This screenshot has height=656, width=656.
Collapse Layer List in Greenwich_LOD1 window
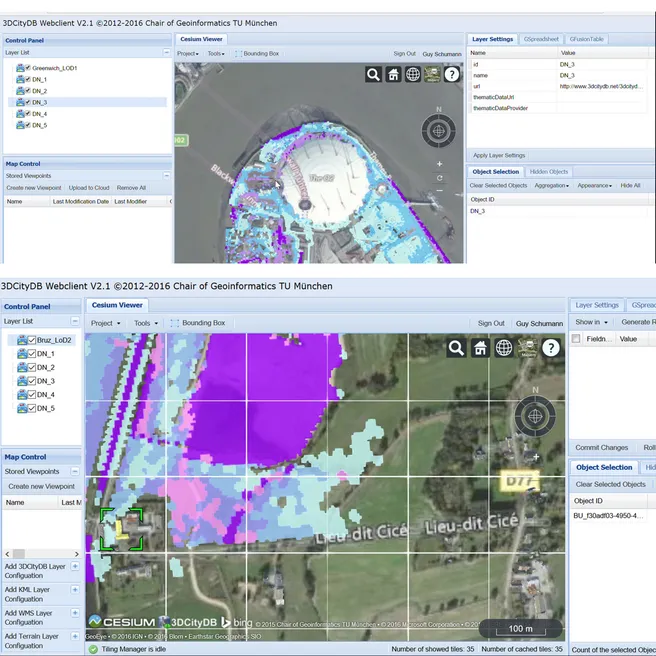coord(167,52)
